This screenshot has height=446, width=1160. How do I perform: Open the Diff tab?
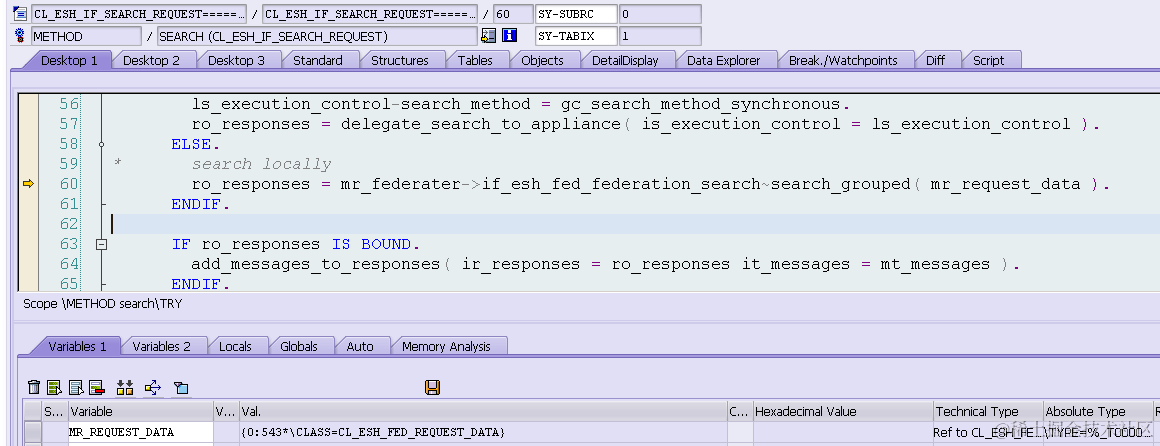[935, 61]
